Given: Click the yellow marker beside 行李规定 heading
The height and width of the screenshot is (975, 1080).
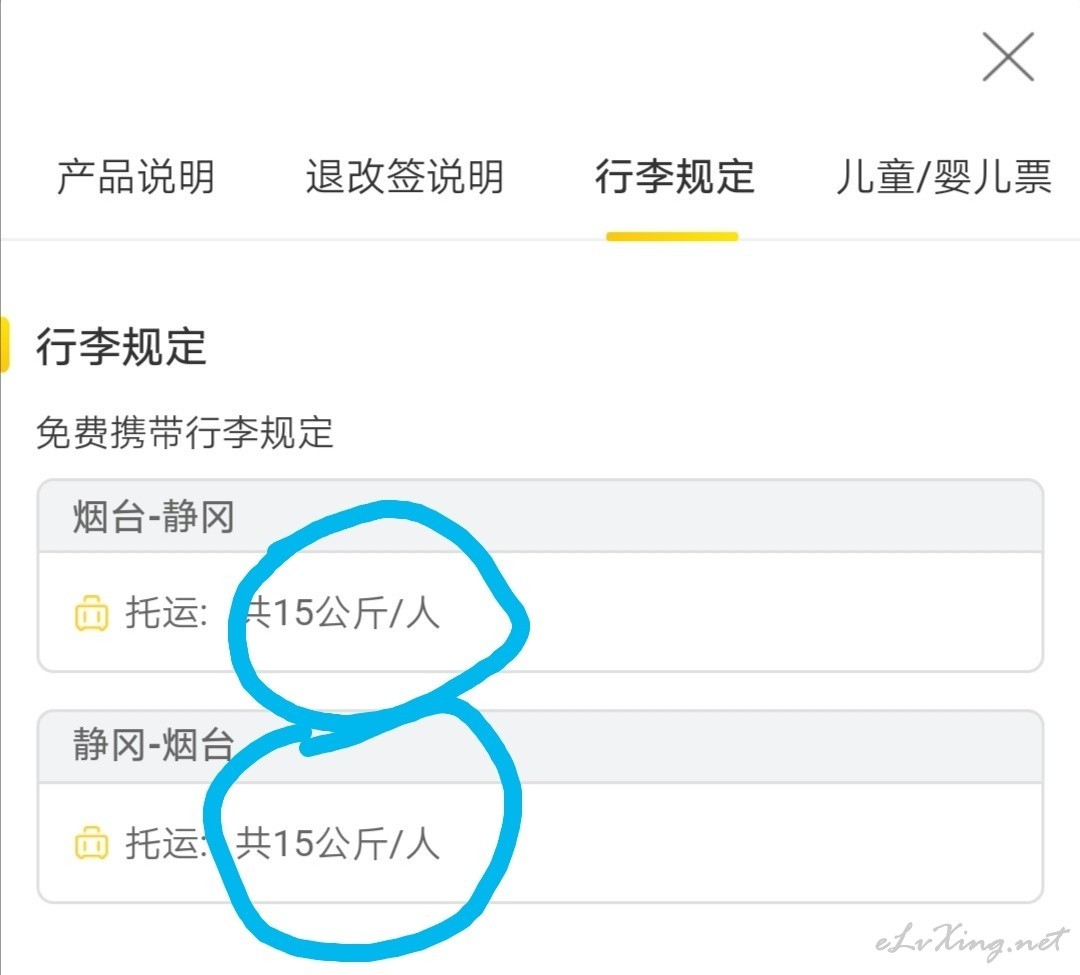Looking at the screenshot, I should [5, 345].
